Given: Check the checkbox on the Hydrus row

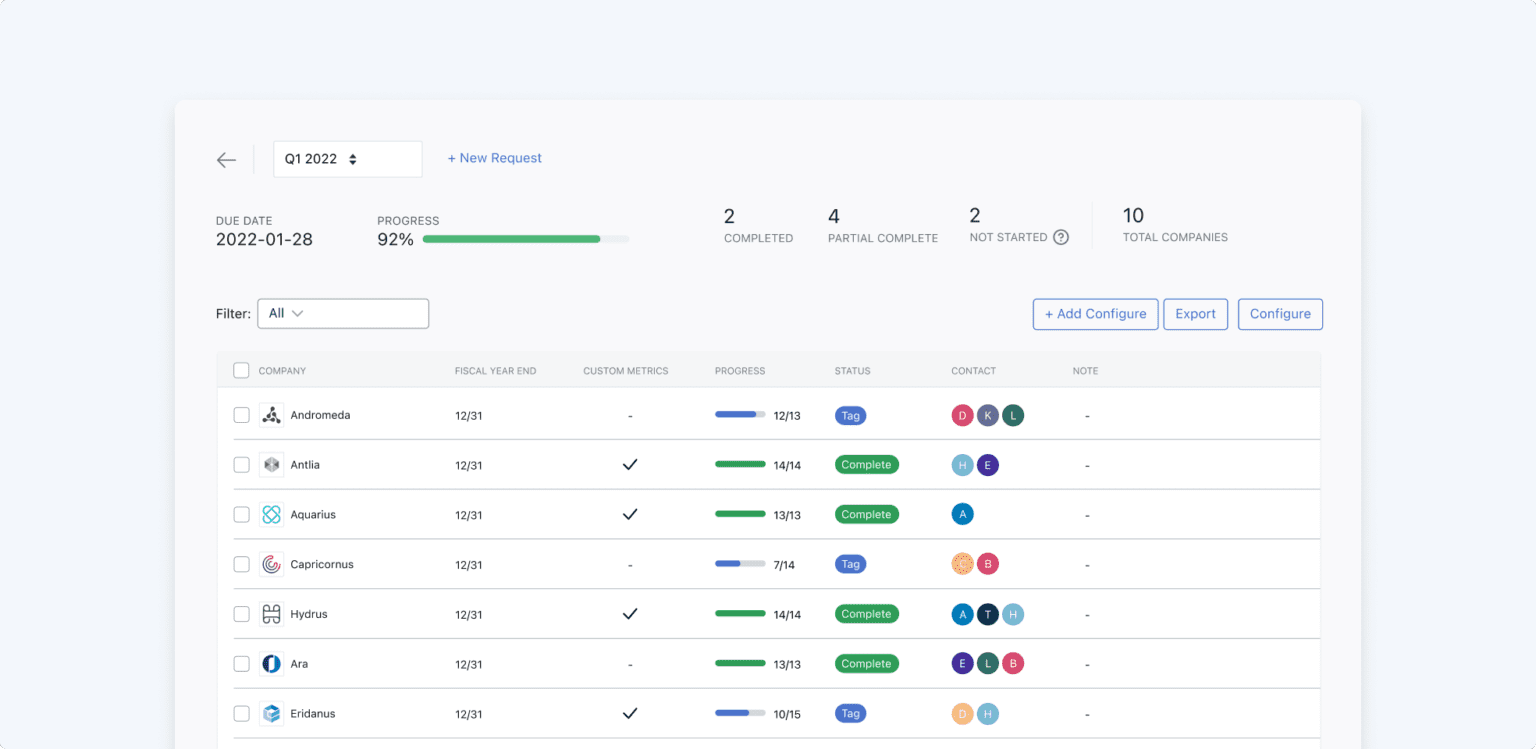Looking at the screenshot, I should (x=241, y=613).
